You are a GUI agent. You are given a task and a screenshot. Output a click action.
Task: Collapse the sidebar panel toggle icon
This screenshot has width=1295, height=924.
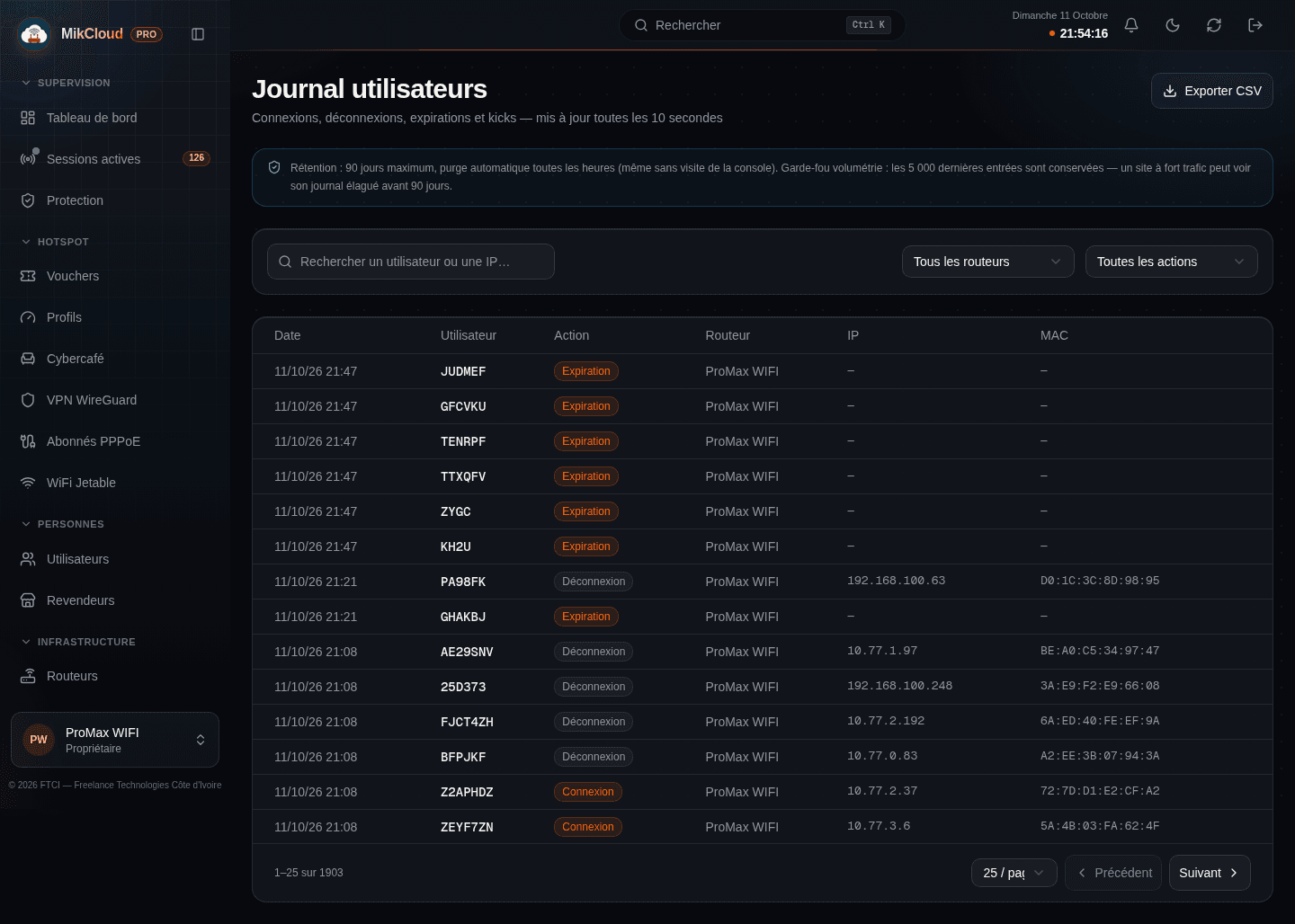198,34
